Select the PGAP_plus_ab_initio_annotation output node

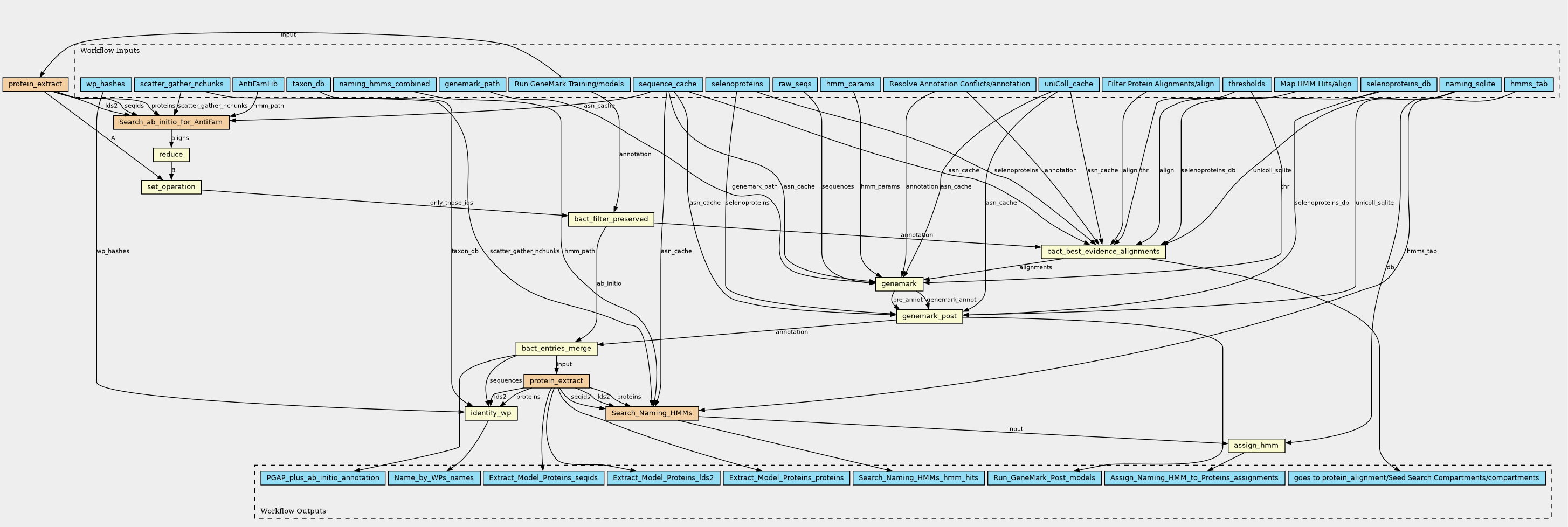click(323, 478)
